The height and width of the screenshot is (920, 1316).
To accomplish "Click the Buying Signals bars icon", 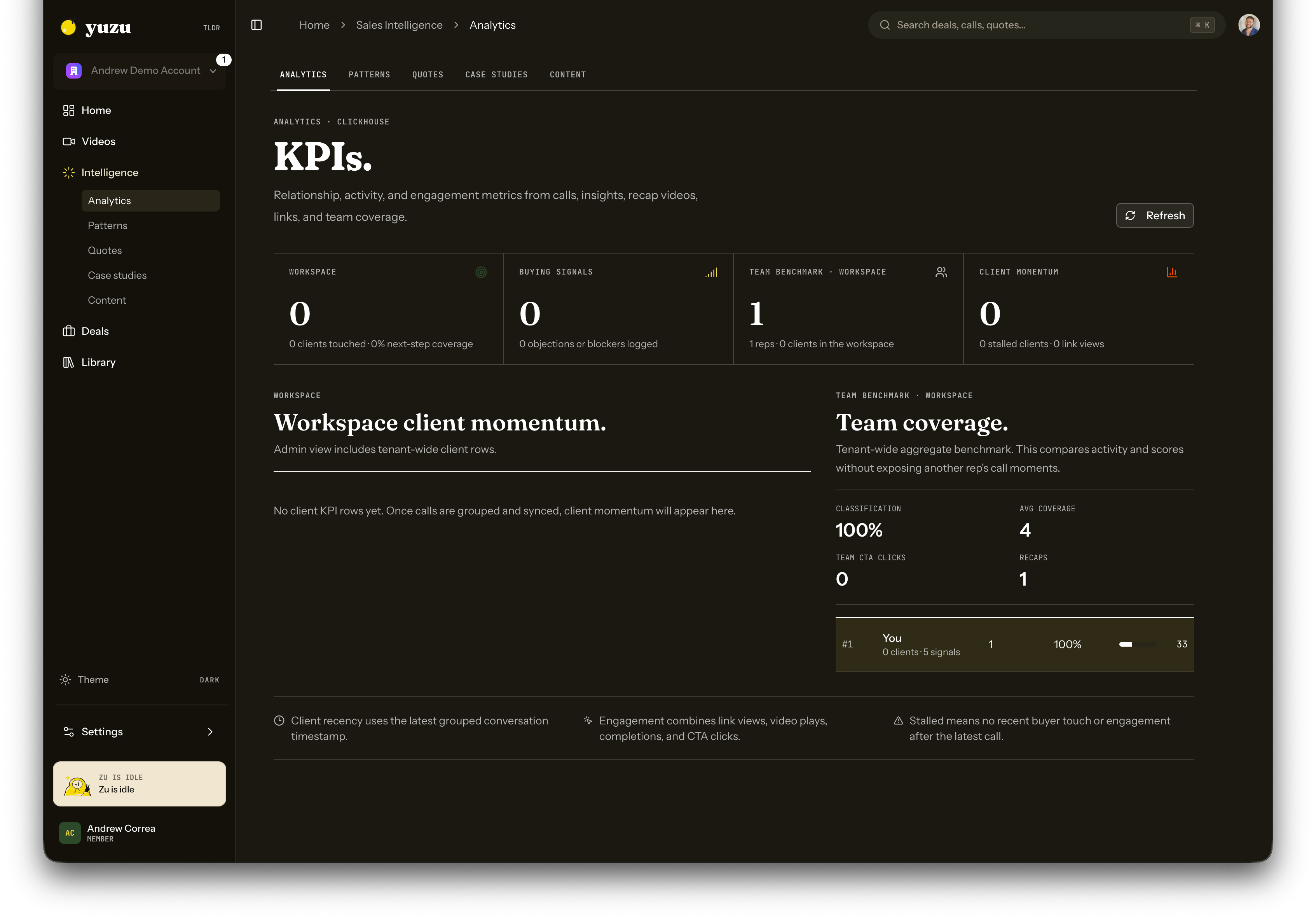I will [x=711, y=273].
